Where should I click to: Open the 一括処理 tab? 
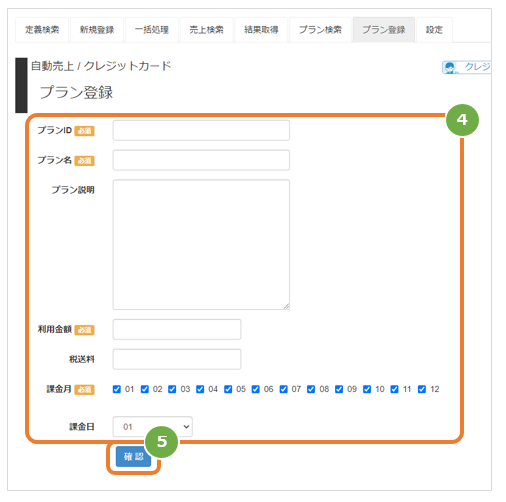click(x=152, y=30)
